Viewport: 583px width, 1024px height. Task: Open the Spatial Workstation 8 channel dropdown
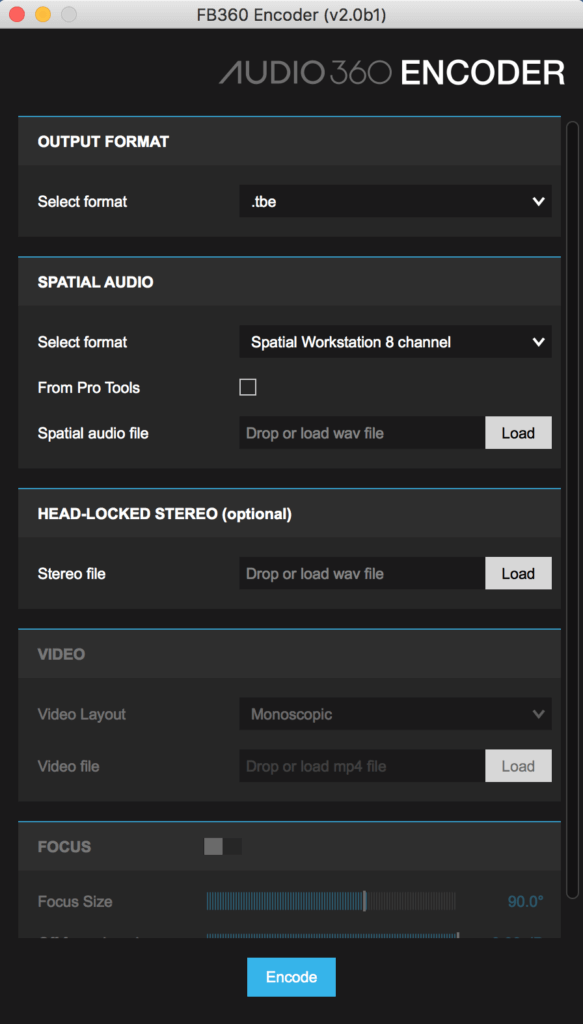(395, 342)
